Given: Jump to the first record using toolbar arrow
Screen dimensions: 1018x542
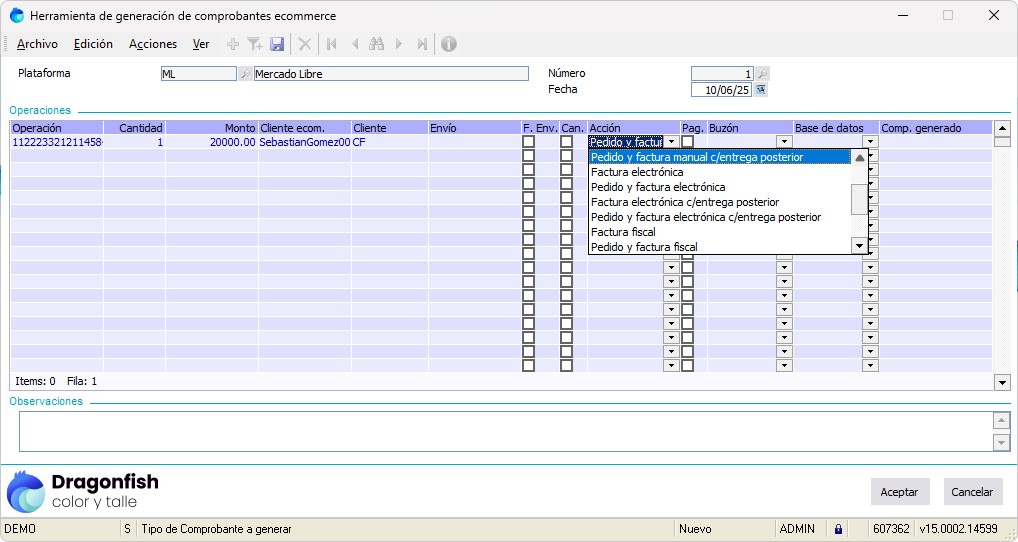Looking at the screenshot, I should point(331,44).
